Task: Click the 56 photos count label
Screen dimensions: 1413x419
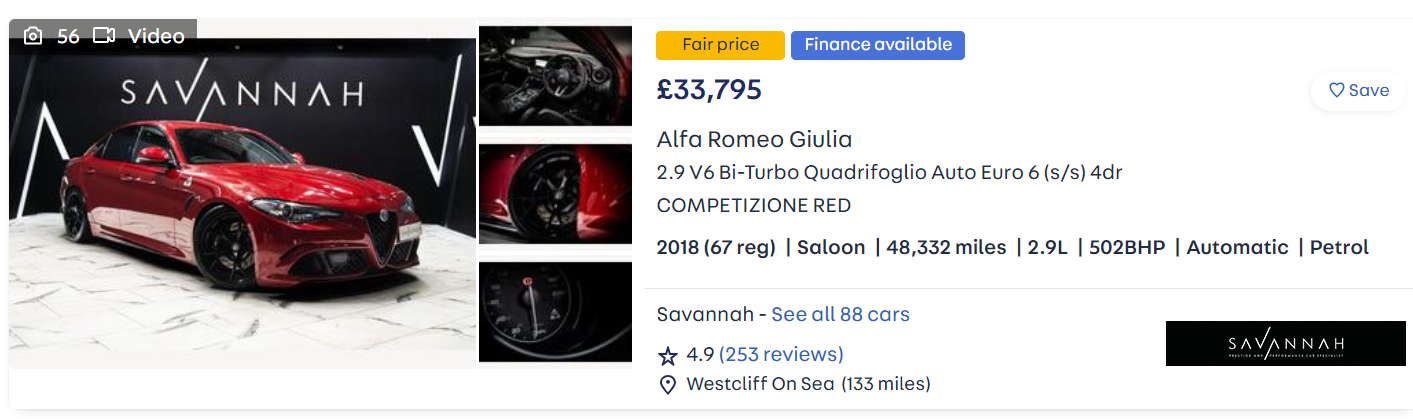Action: click(x=68, y=36)
